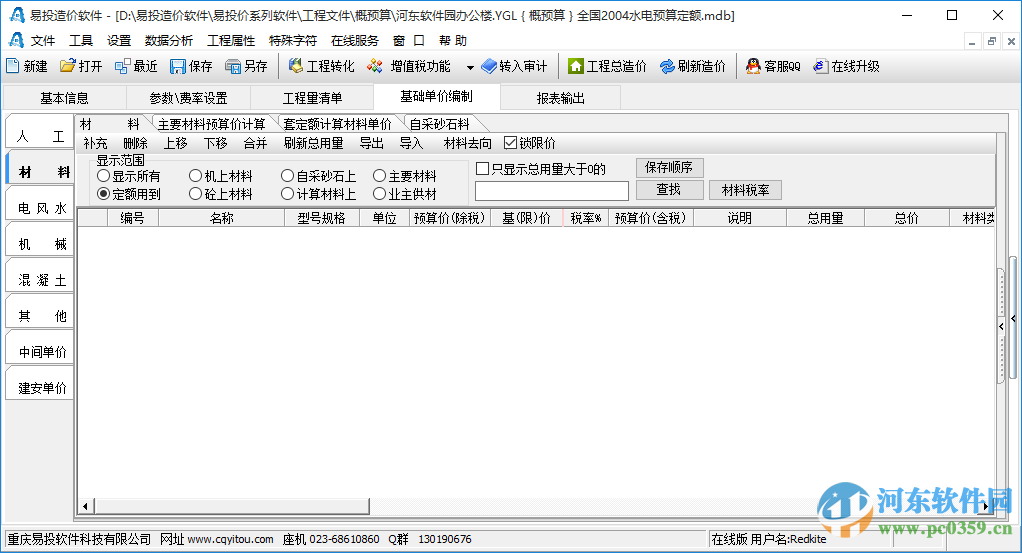The width and height of the screenshot is (1022, 553).
Task: Switch to 参数\费率设置 tab
Action: click(188, 98)
